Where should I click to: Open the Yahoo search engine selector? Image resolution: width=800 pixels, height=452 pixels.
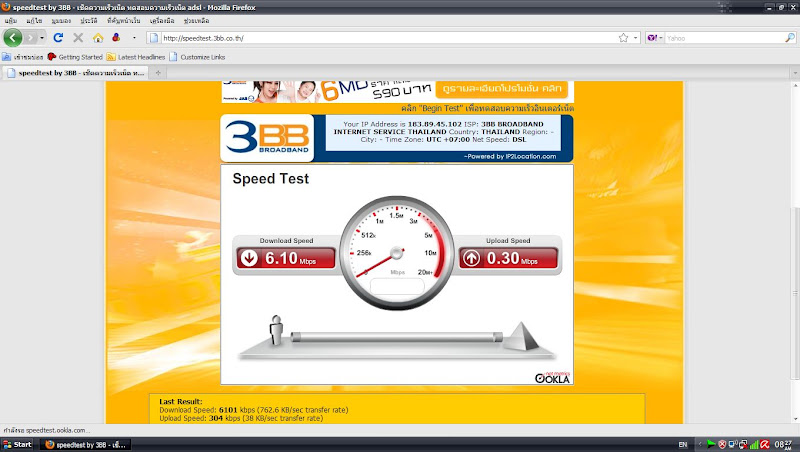click(x=655, y=38)
